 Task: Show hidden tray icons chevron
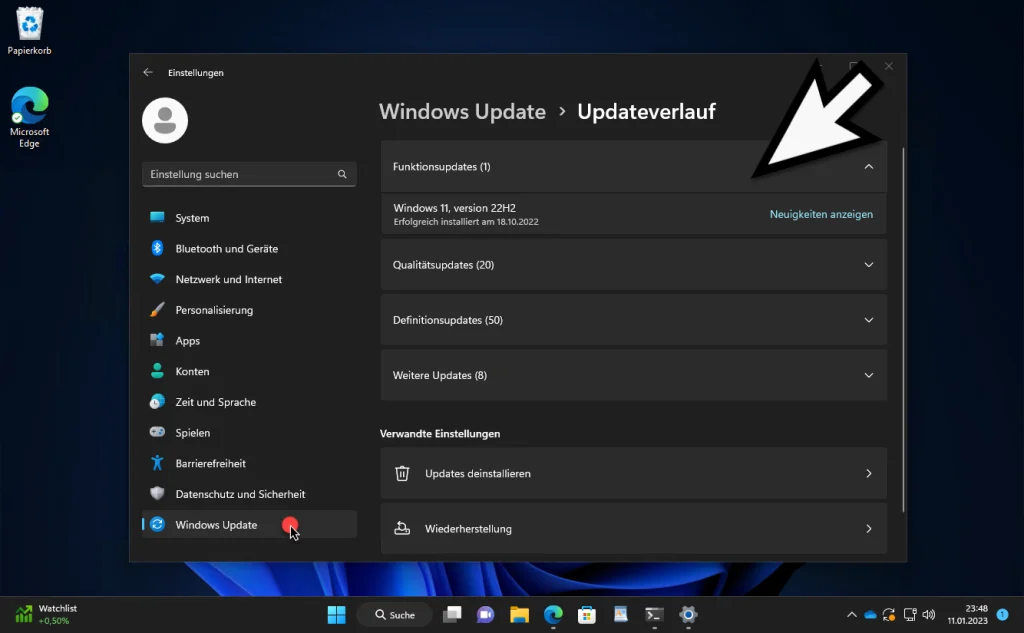(x=852, y=615)
